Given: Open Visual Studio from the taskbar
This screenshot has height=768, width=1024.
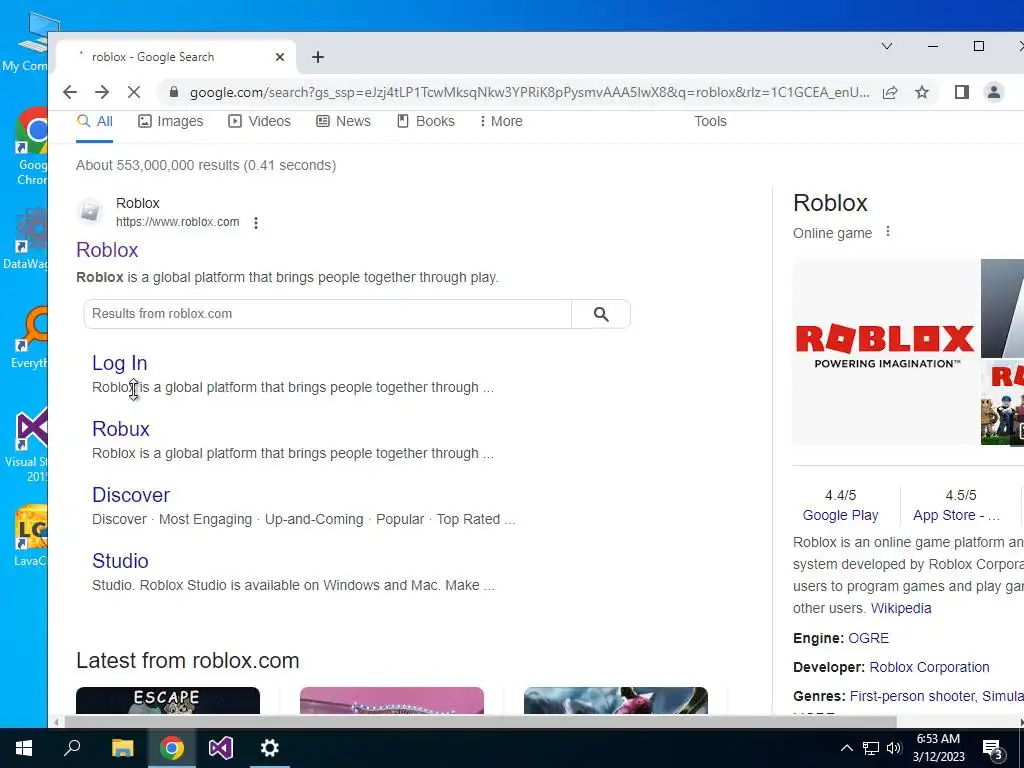Looking at the screenshot, I should point(221,748).
